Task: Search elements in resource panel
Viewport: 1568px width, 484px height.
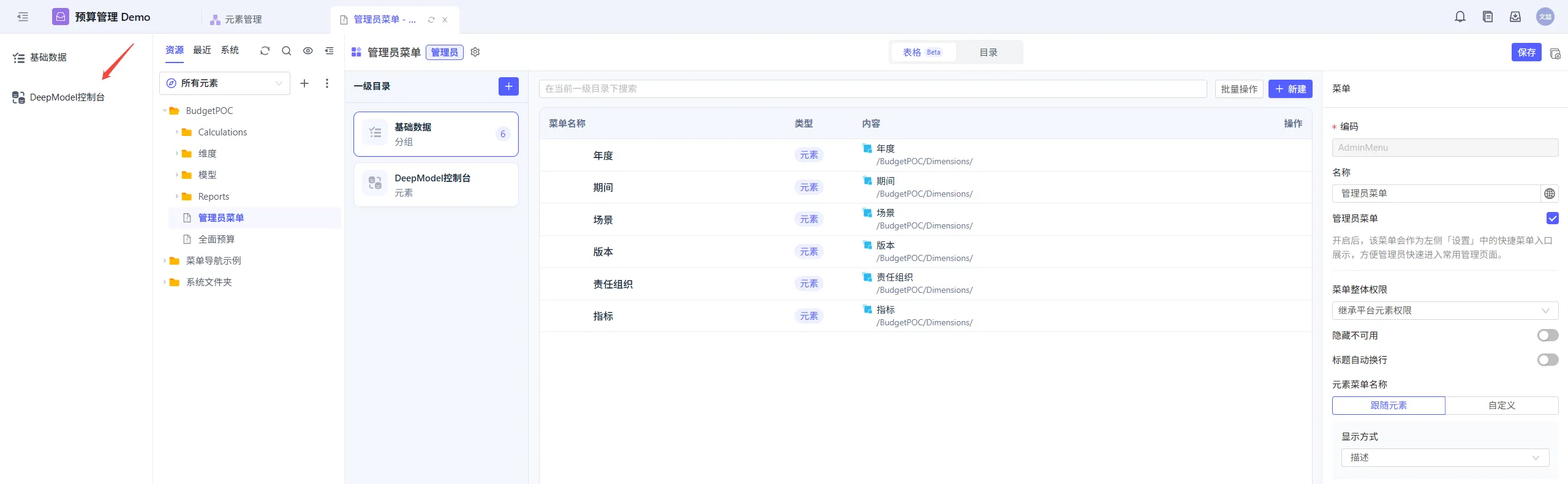Action: coord(286,51)
